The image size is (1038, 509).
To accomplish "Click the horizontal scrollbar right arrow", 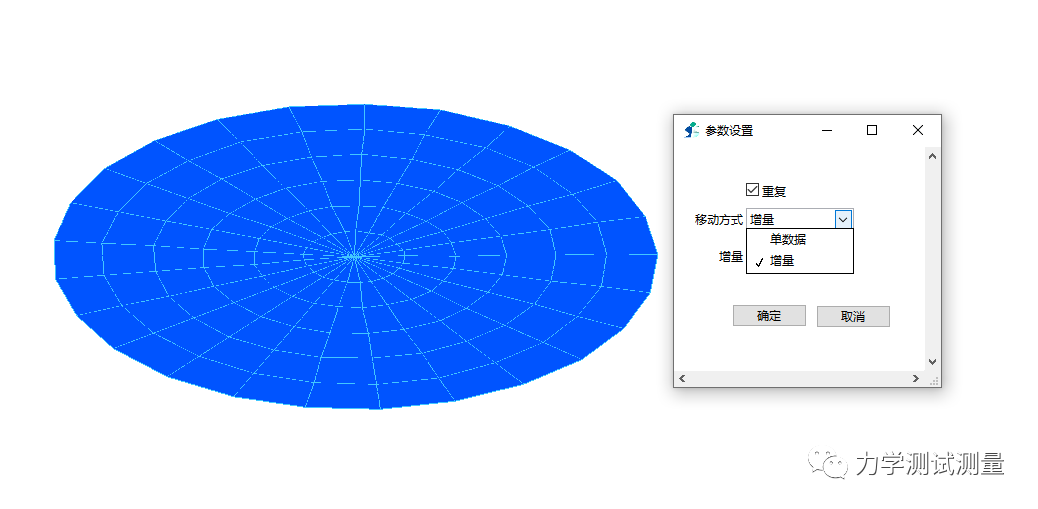I will coord(915,379).
